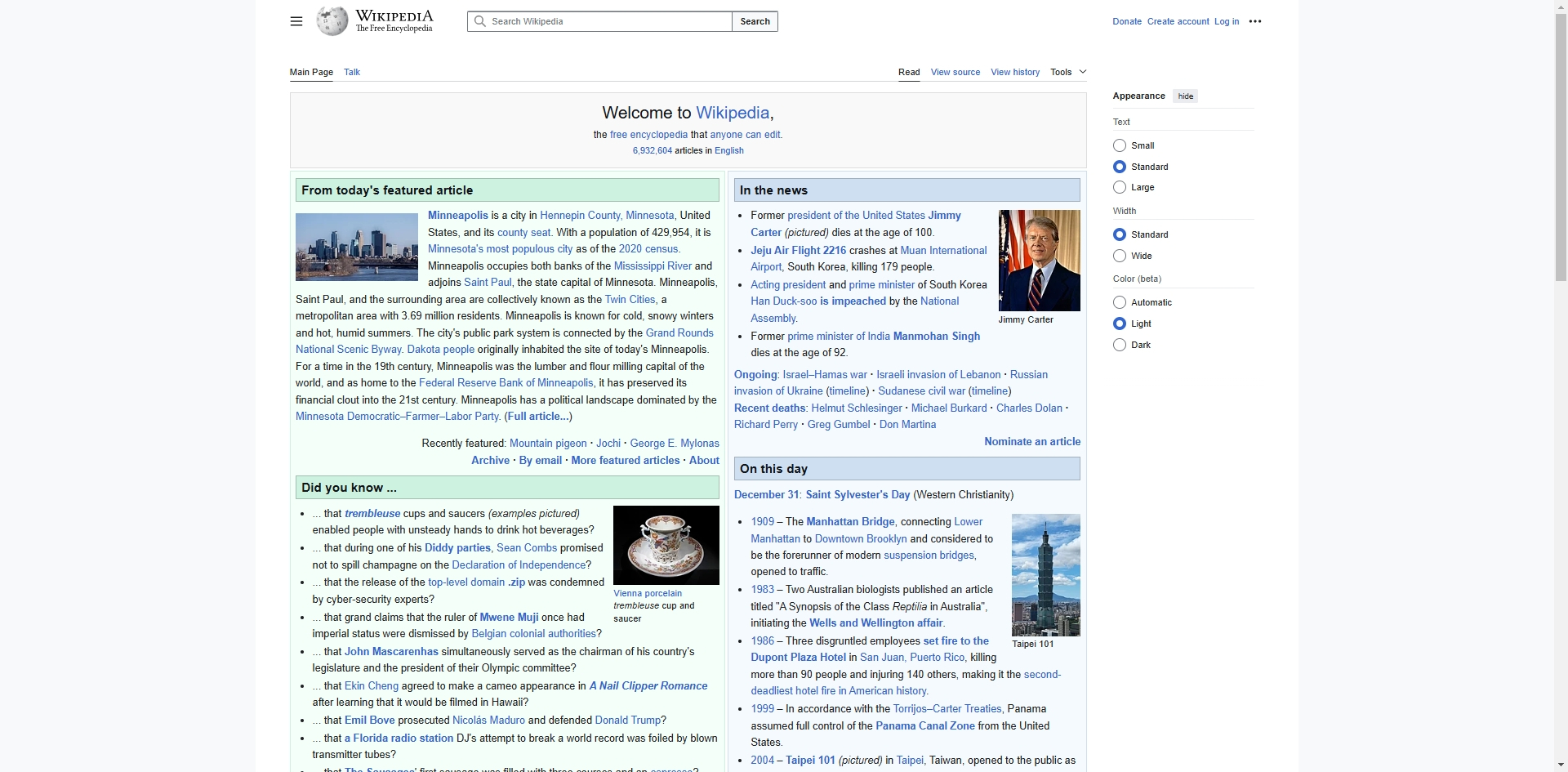The width and height of the screenshot is (1568, 772).
Task: Open the Jimmy Carter portrait image
Action: pyautogui.click(x=1039, y=261)
